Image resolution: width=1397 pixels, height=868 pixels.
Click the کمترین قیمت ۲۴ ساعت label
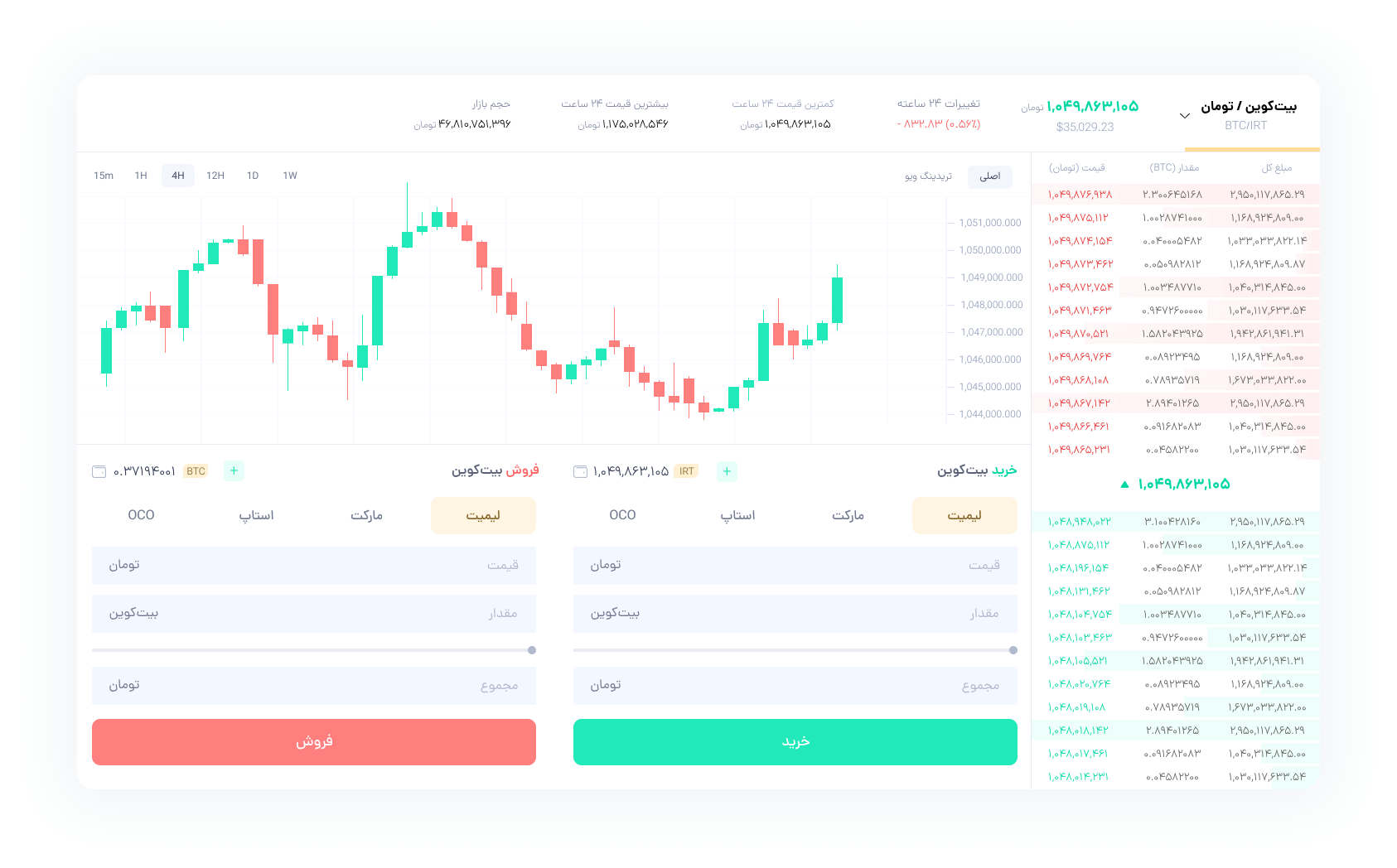[x=783, y=104]
